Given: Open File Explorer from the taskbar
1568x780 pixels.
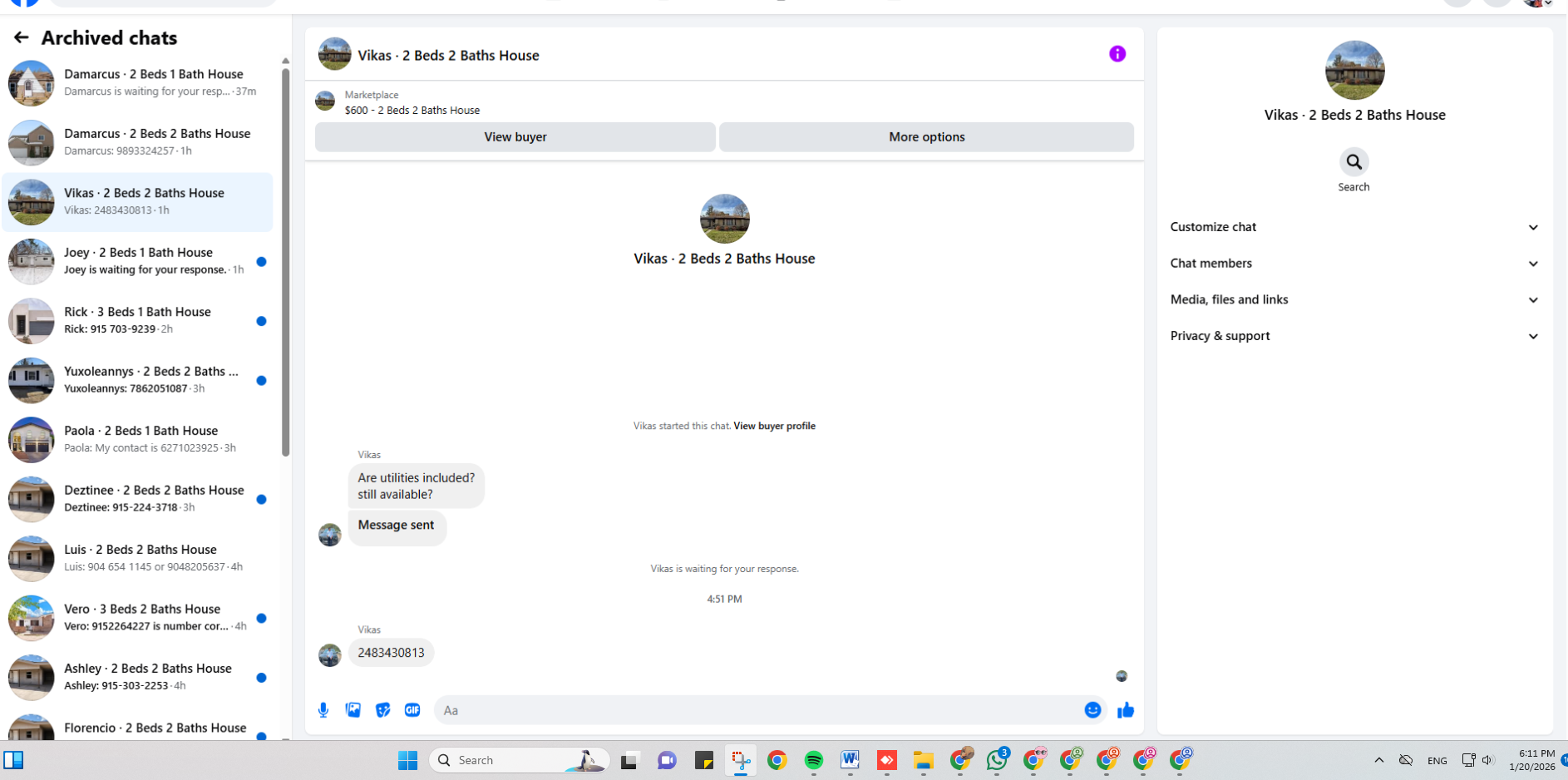Looking at the screenshot, I should 924,760.
